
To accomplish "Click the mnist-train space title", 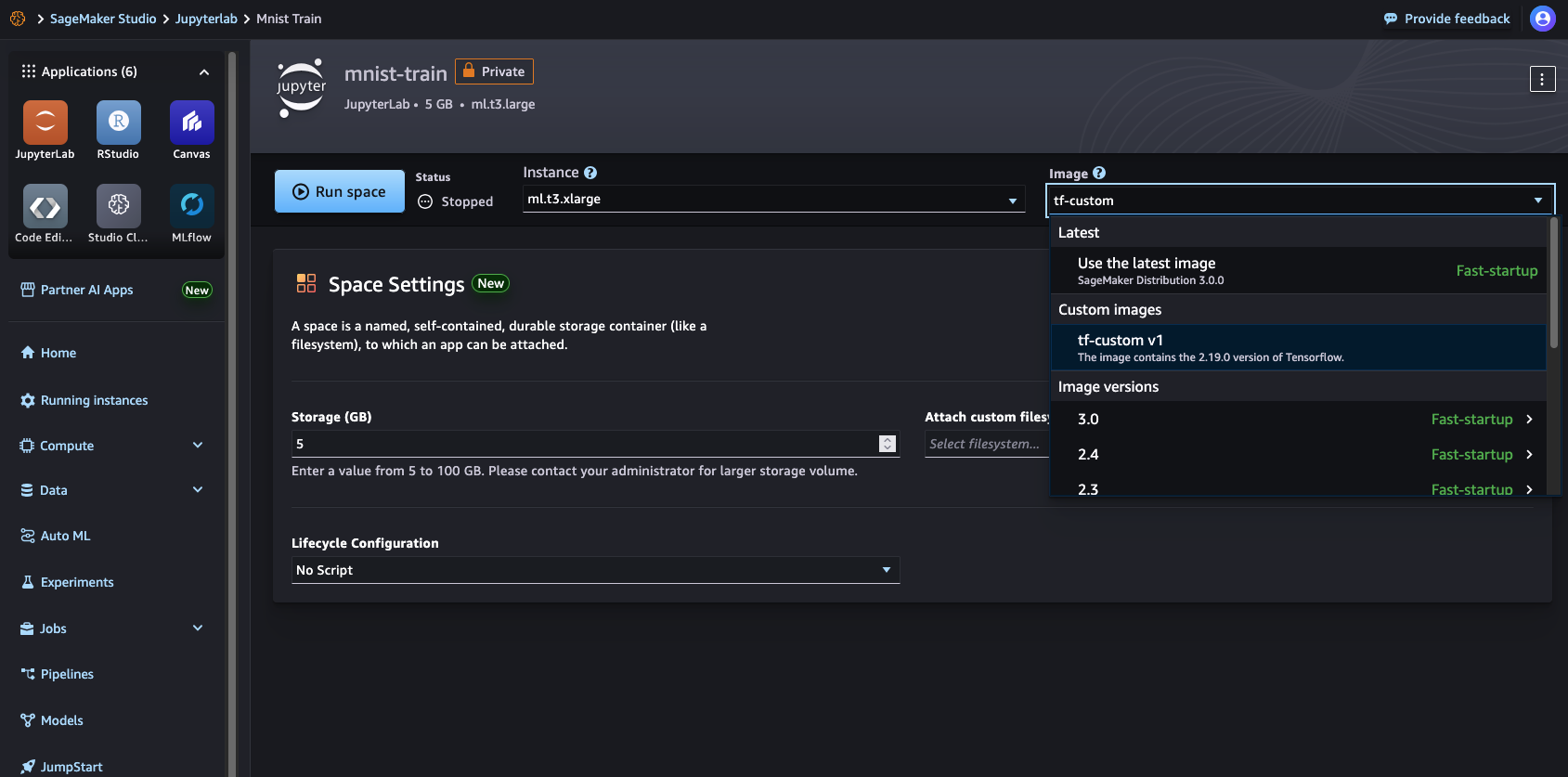I will tap(395, 73).
